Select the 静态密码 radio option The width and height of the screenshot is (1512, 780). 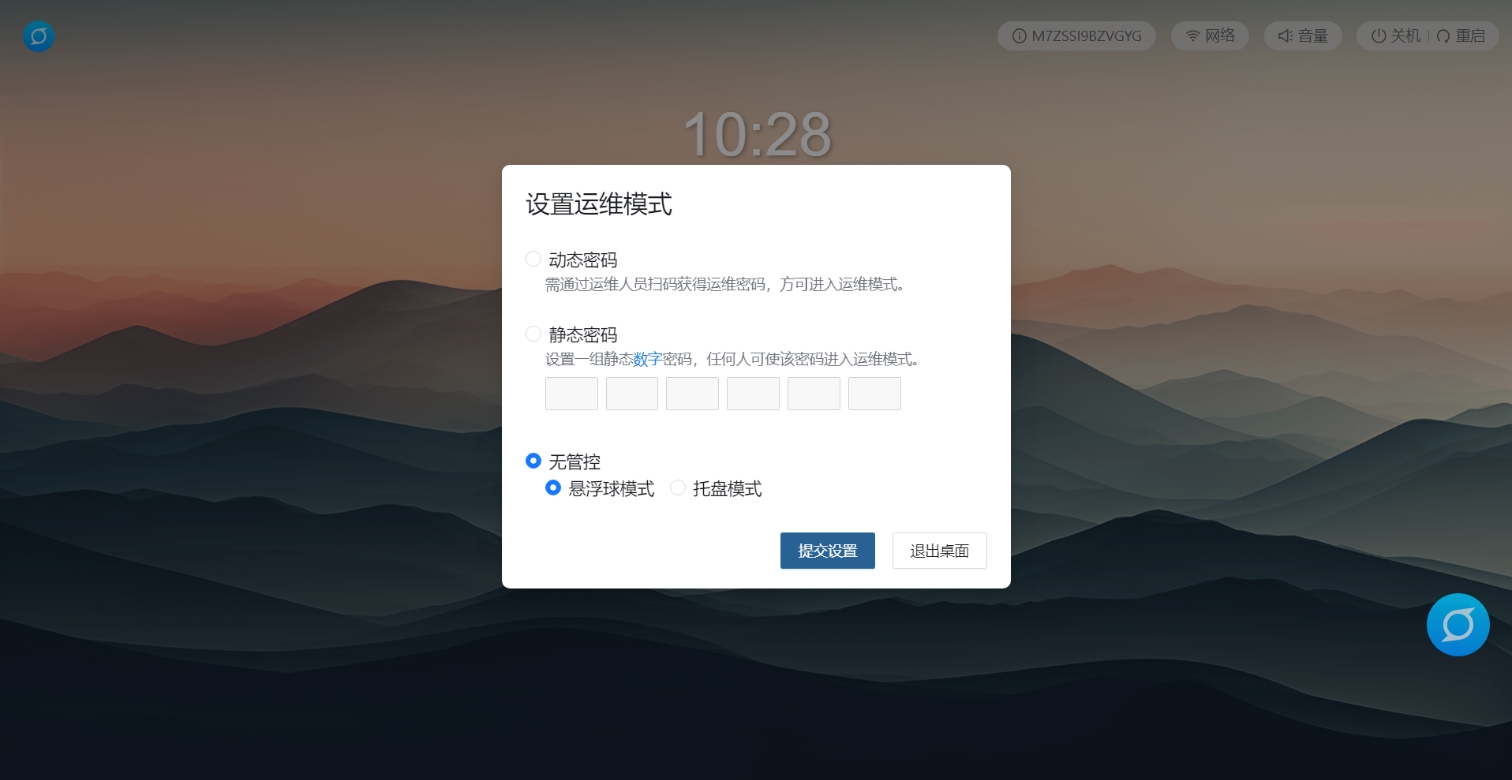click(533, 334)
